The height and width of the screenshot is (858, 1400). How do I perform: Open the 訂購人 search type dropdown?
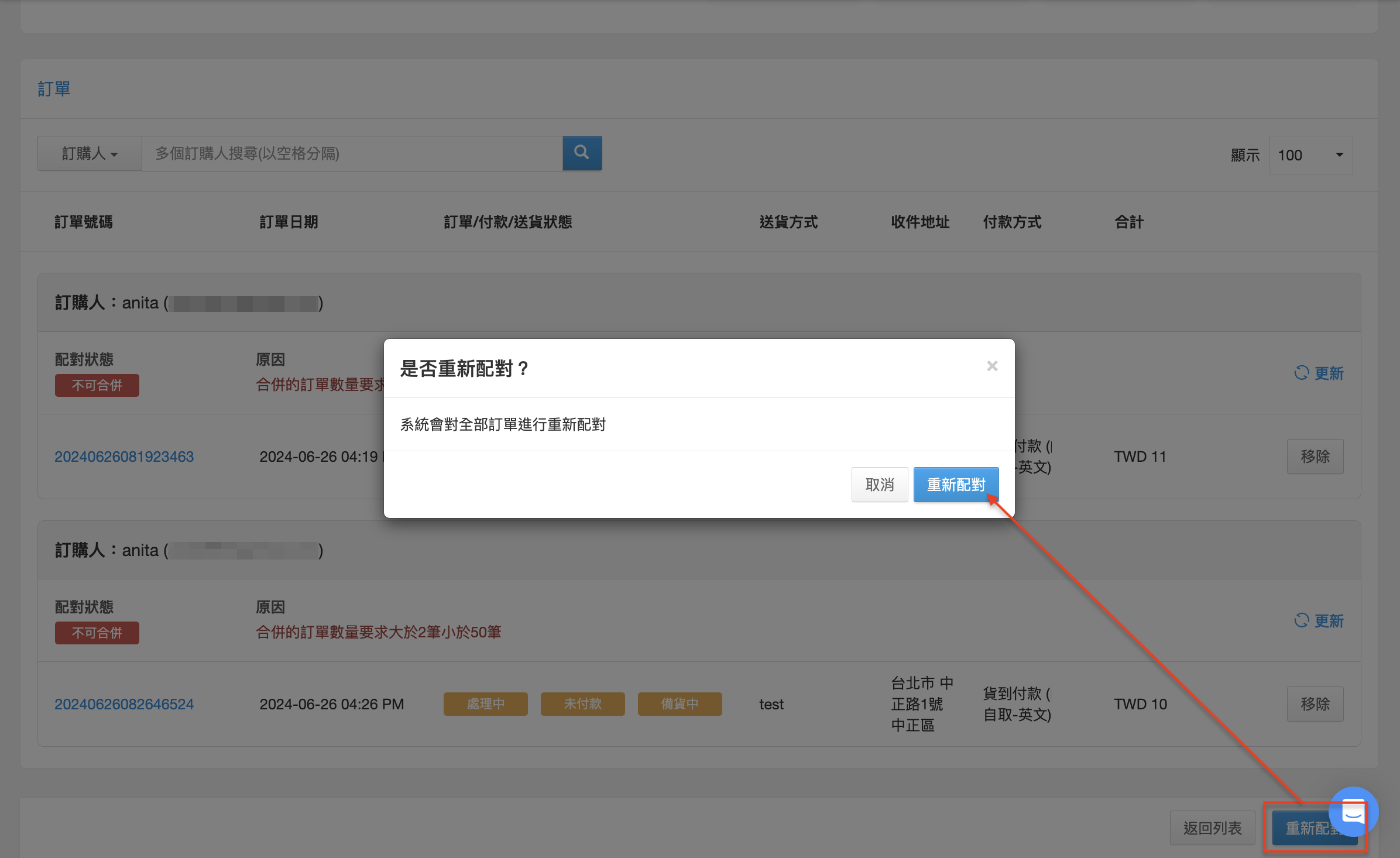(x=90, y=153)
